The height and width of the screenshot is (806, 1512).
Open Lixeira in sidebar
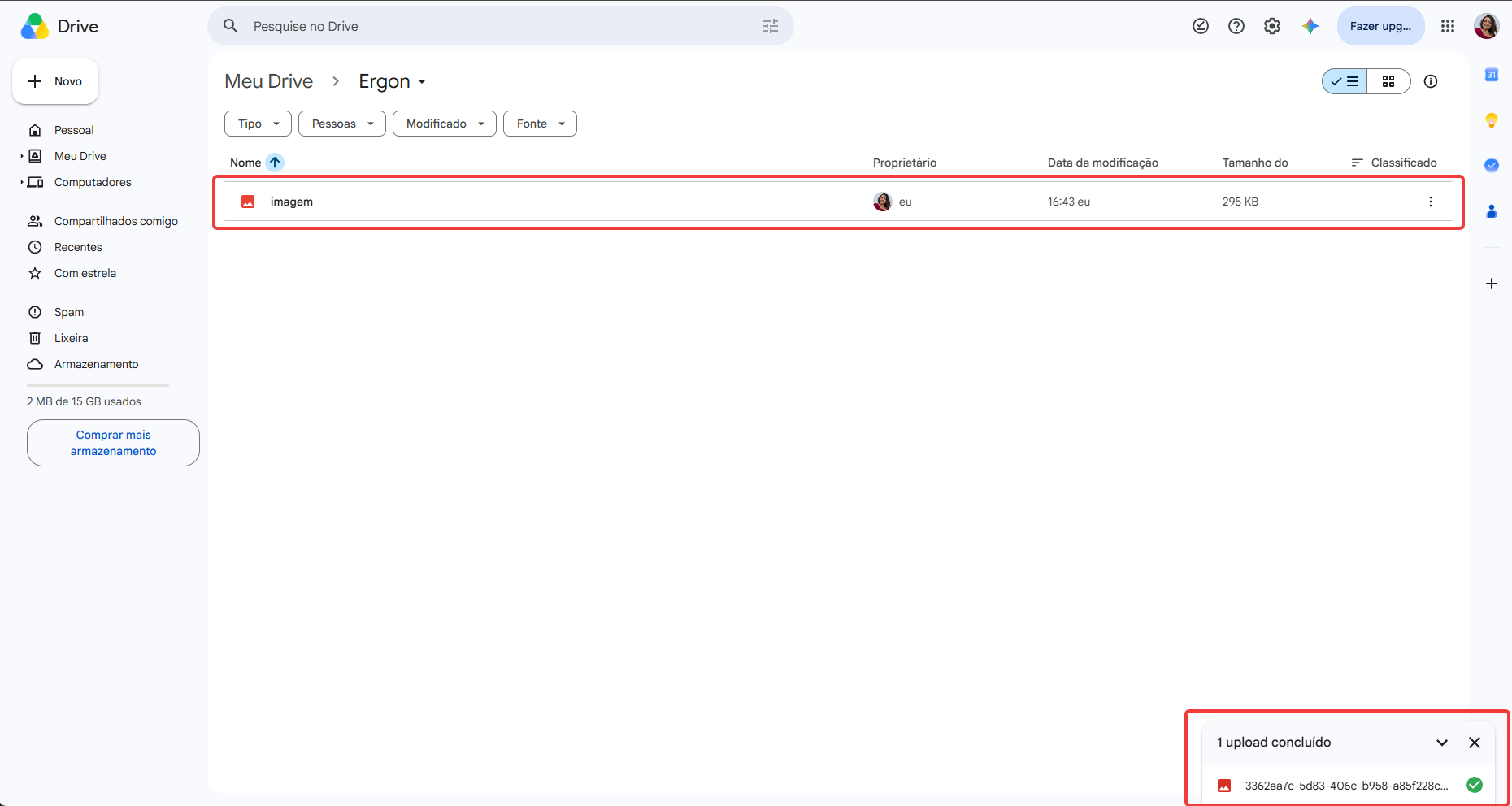pyautogui.click(x=71, y=338)
